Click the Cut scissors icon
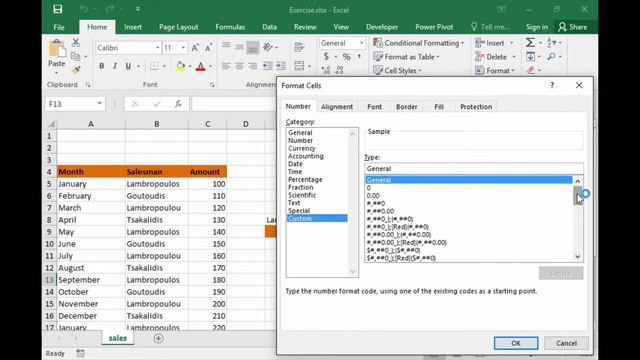Image resolution: width=640 pixels, height=360 pixels. 76,42
